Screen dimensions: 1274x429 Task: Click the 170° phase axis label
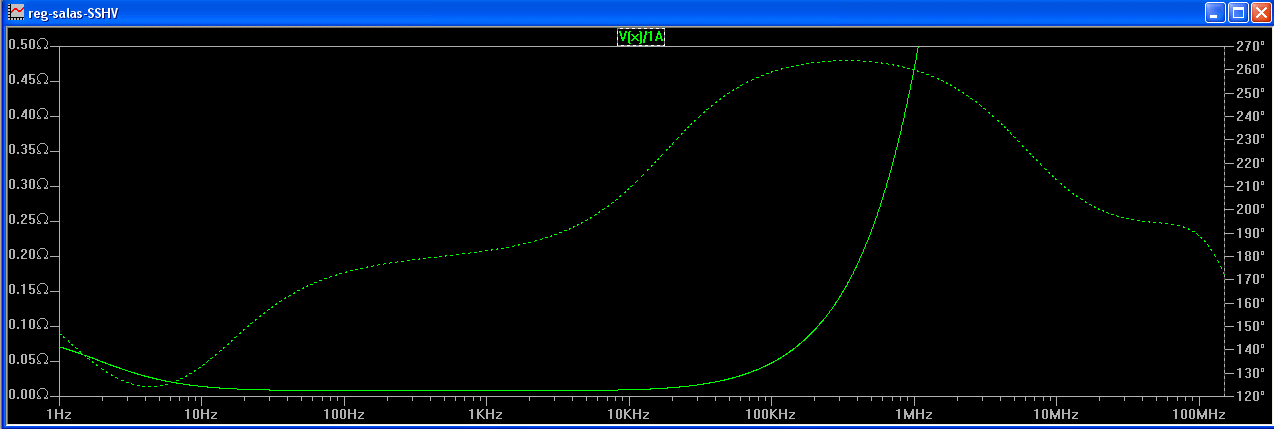coord(1250,279)
